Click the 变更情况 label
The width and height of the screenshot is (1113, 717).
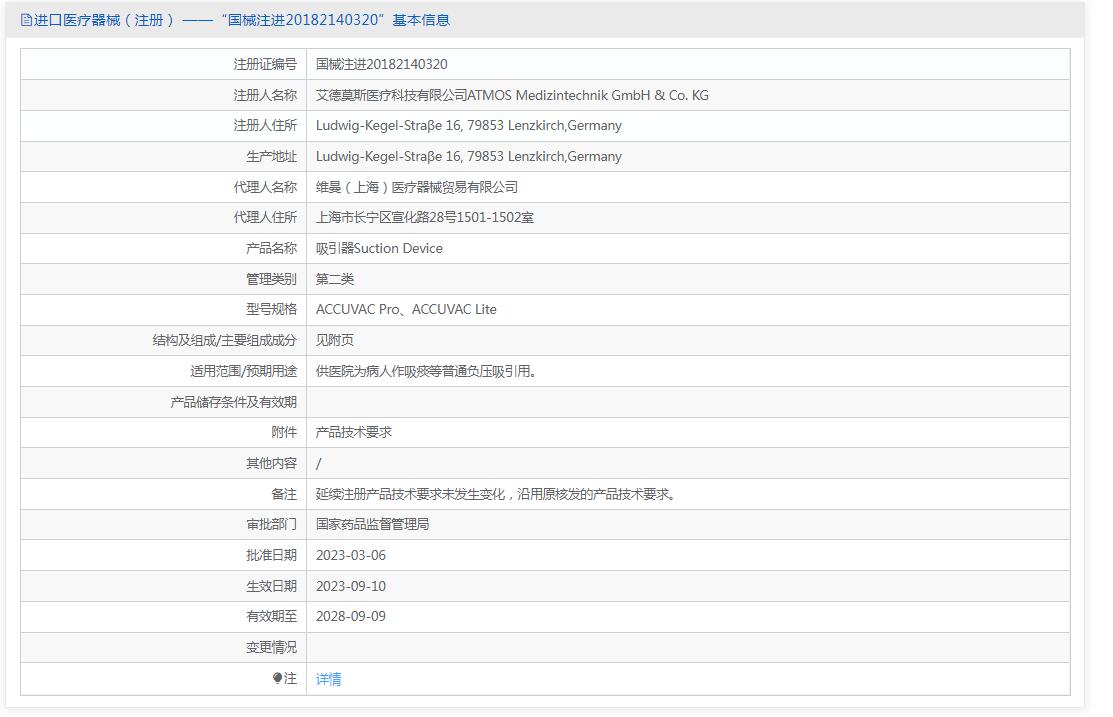point(272,647)
